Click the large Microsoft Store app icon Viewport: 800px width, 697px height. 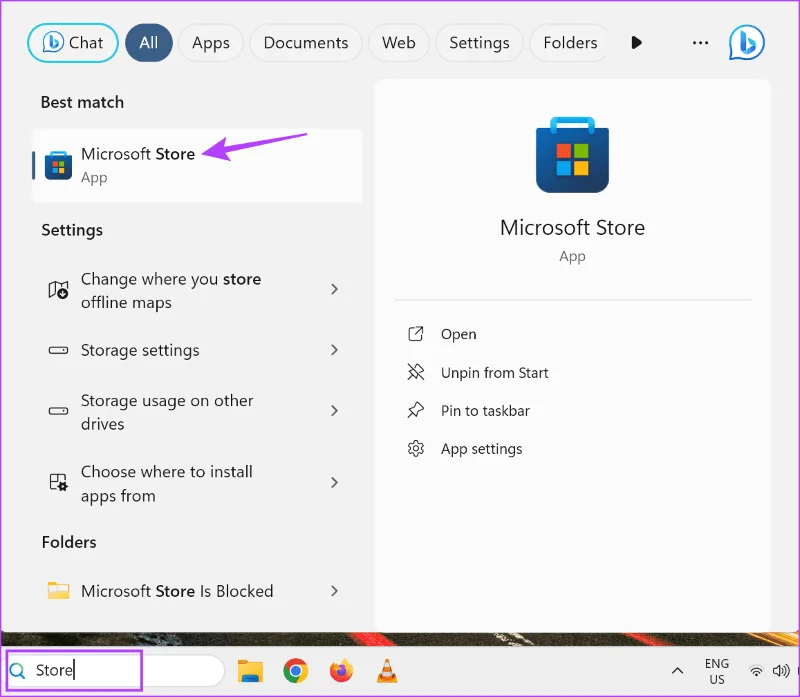coord(572,155)
